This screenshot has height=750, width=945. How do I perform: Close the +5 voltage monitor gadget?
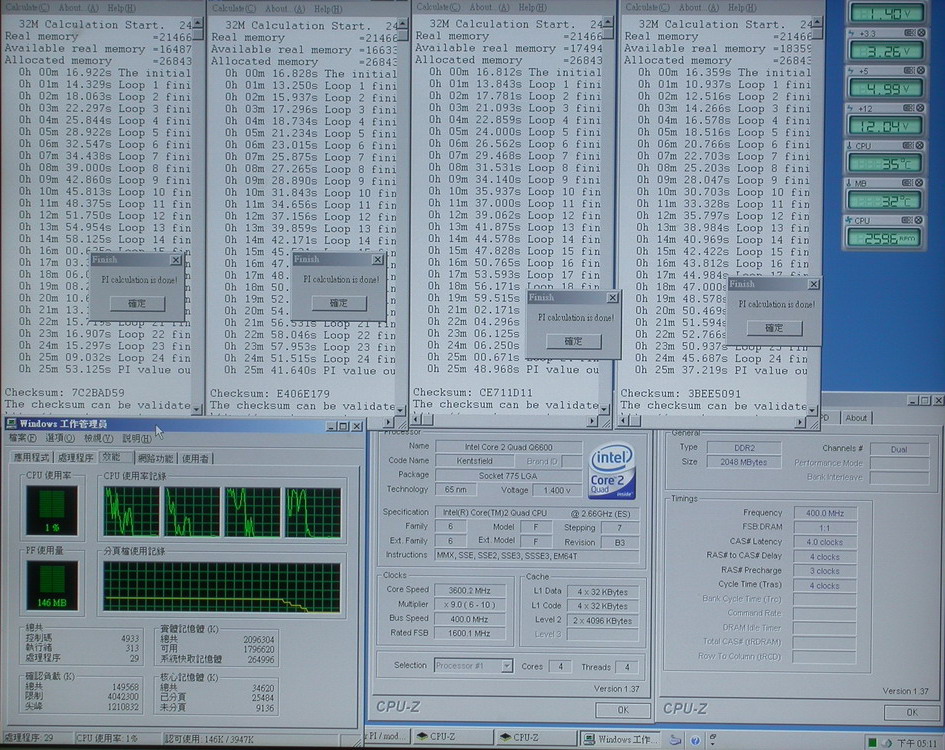pyautogui.click(x=920, y=71)
